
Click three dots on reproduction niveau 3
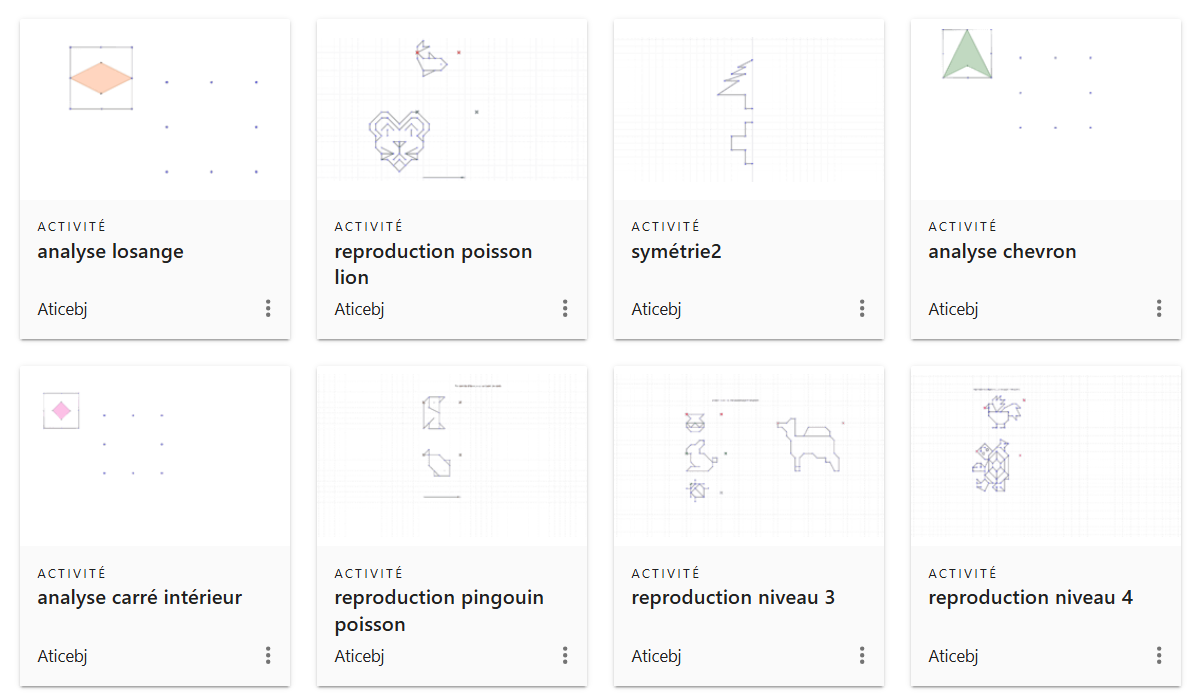(x=862, y=656)
